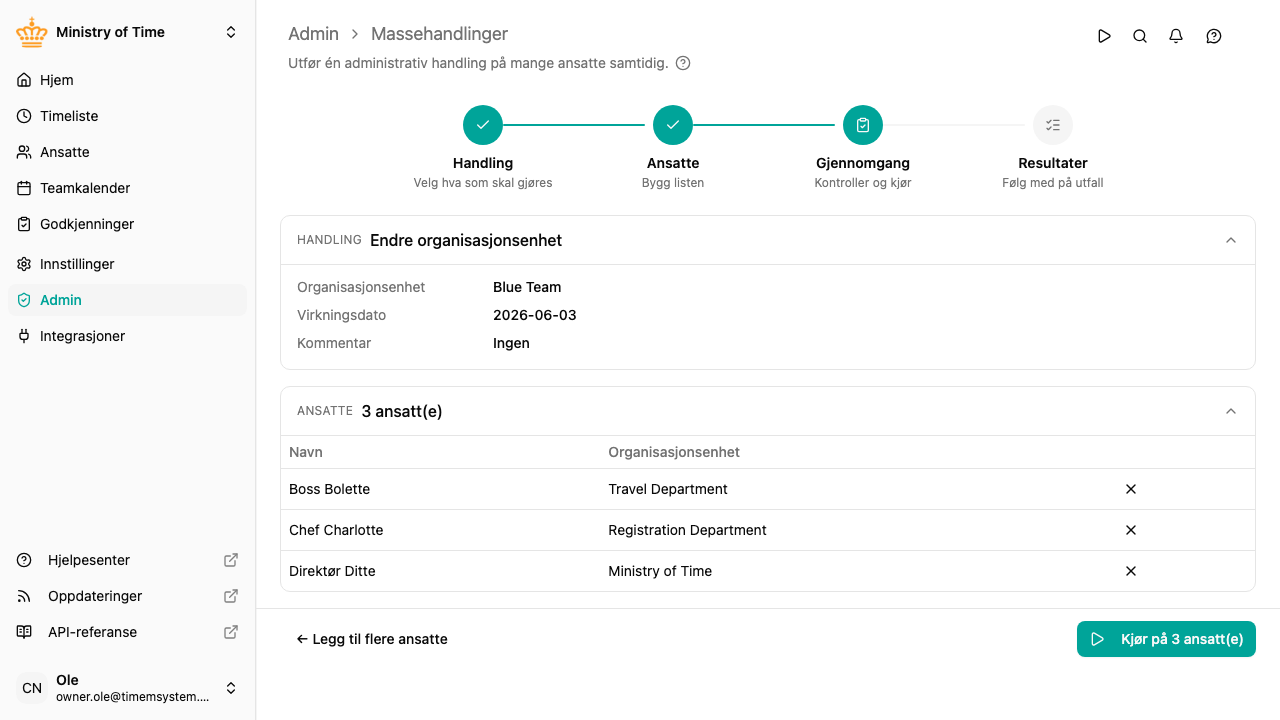Open the Ole user account menu
The height and width of the screenshot is (720, 1280).
click(x=127, y=688)
